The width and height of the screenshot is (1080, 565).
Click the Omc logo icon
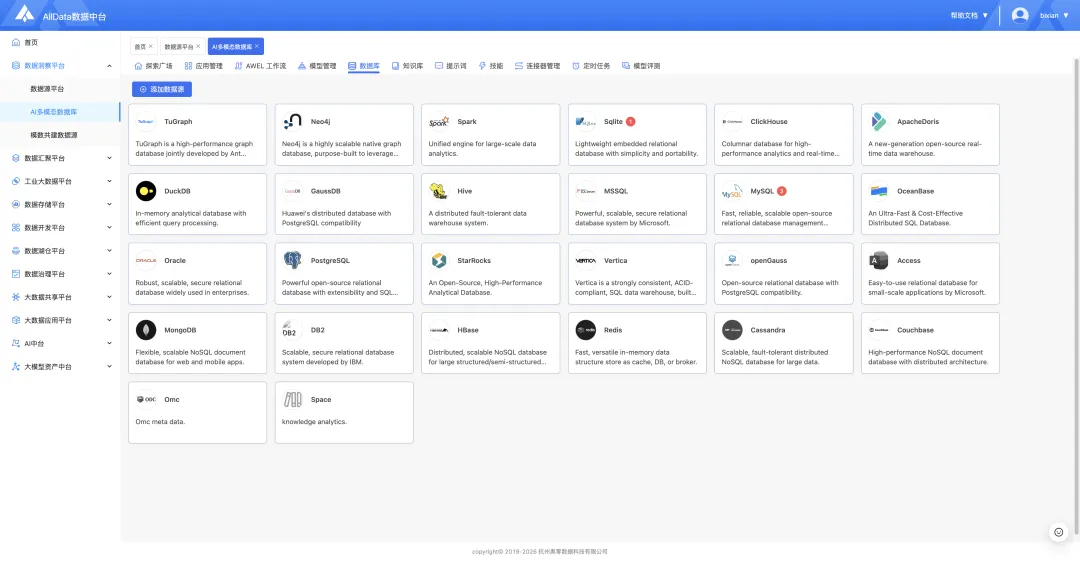145,400
